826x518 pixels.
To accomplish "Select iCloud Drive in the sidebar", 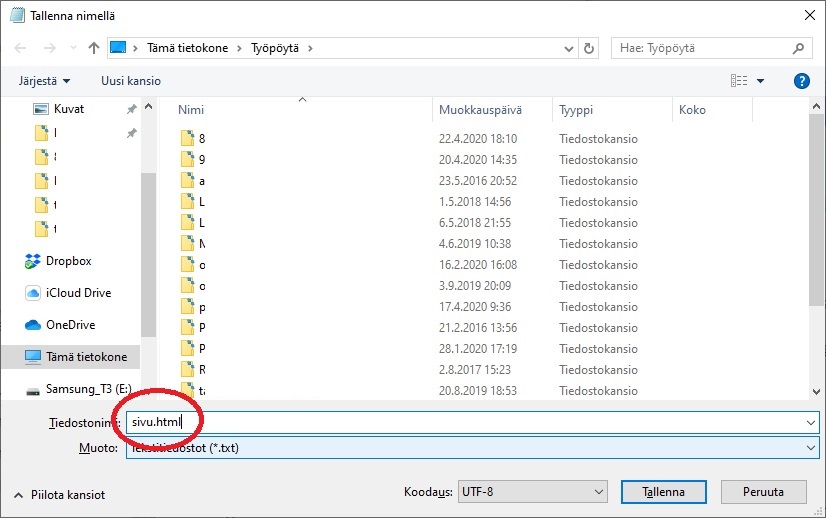I will click(x=78, y=293).
